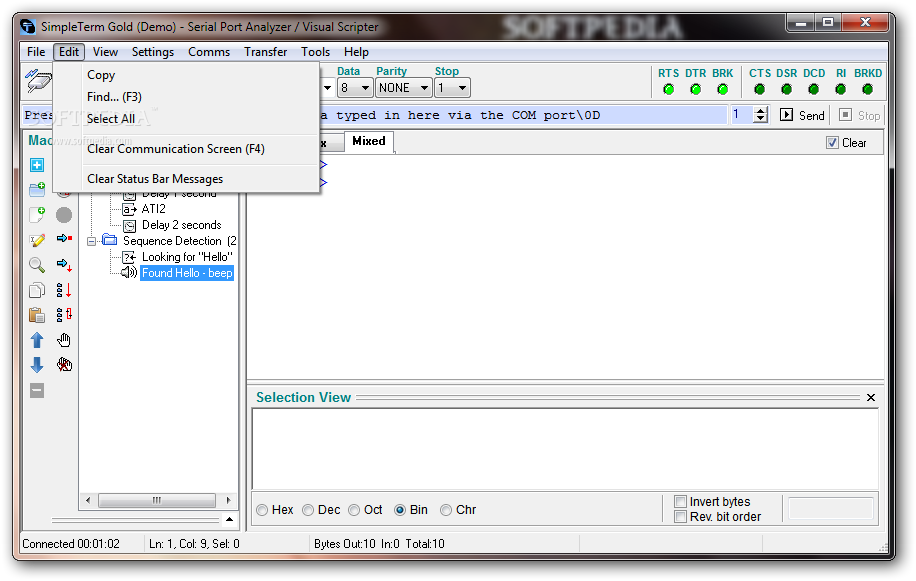Click the gray minus remove icon
Image resolution: width=916 pixels, height=581 pixels.
click(37, 391)
